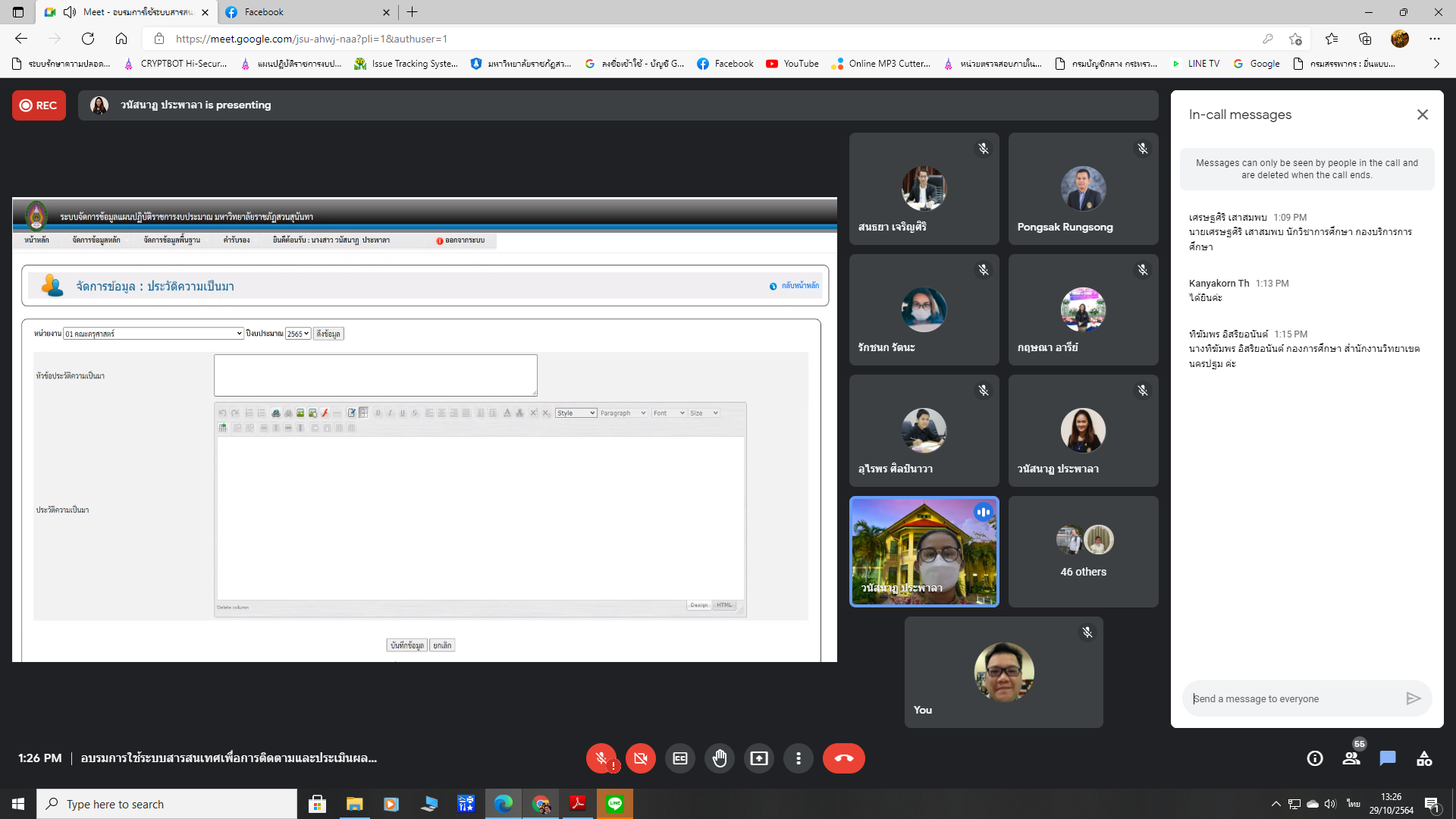The image size is (1456, 819).
Task: Click the 46 others participant tile
Action: (1083, 551)
